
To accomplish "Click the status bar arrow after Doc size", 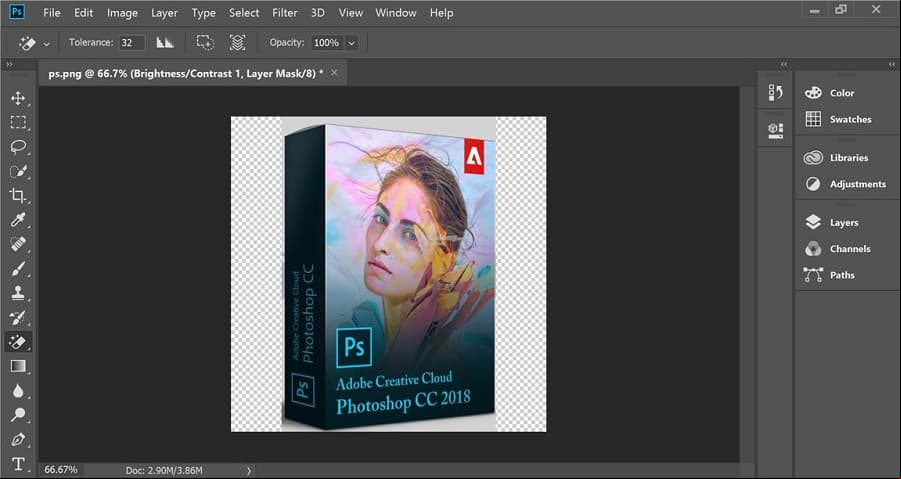I will point(249,470).
